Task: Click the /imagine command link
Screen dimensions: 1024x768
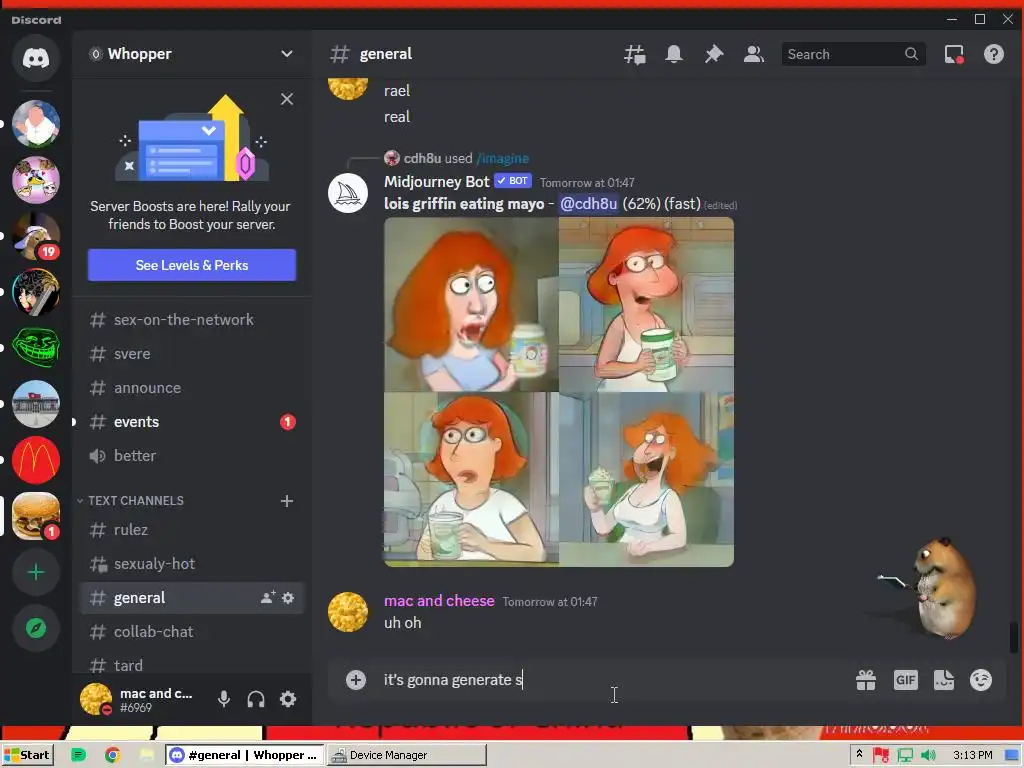Action: [x=503, y=159]
